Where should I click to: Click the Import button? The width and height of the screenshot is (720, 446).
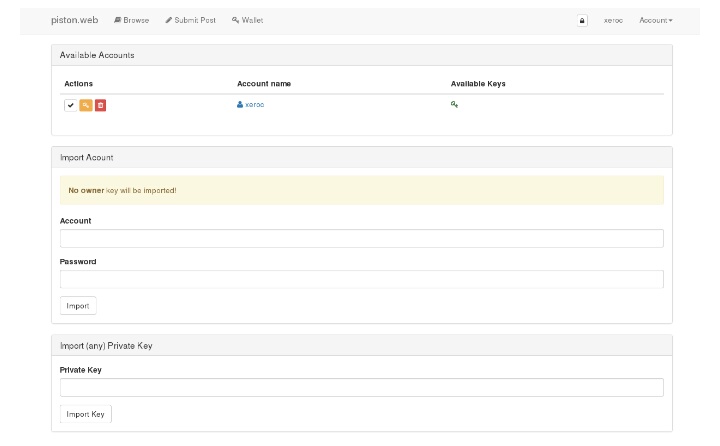pyautogui.click(x=78, y=306)
